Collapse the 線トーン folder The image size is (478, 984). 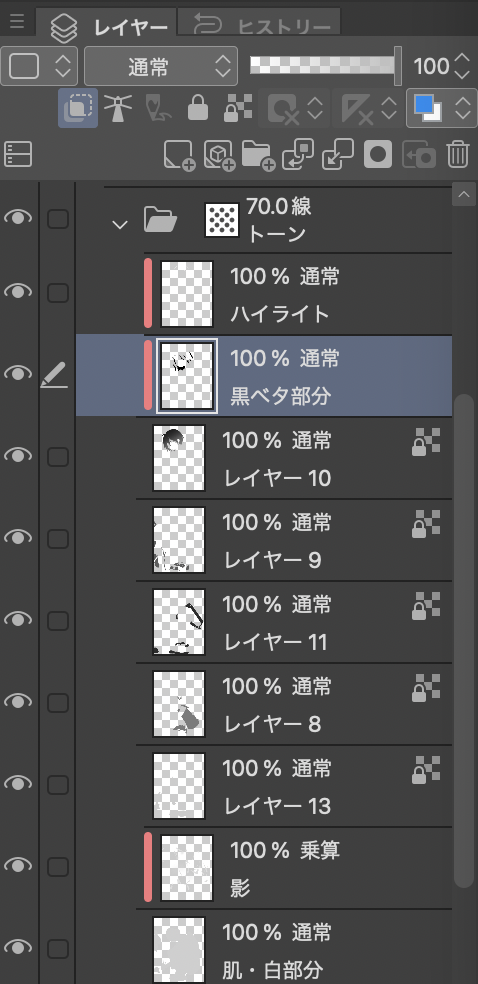pos(119,225)
